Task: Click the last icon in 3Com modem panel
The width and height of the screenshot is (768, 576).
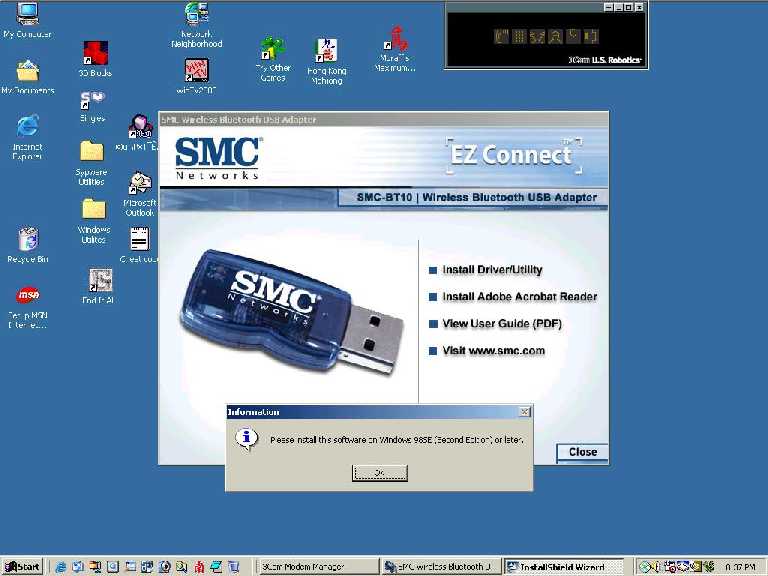Action: click(x=591, y=36)
